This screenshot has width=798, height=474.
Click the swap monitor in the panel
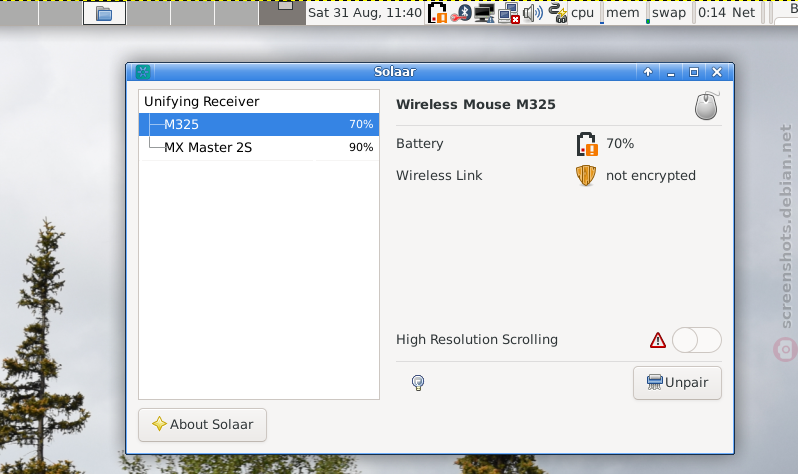(669, 13)
